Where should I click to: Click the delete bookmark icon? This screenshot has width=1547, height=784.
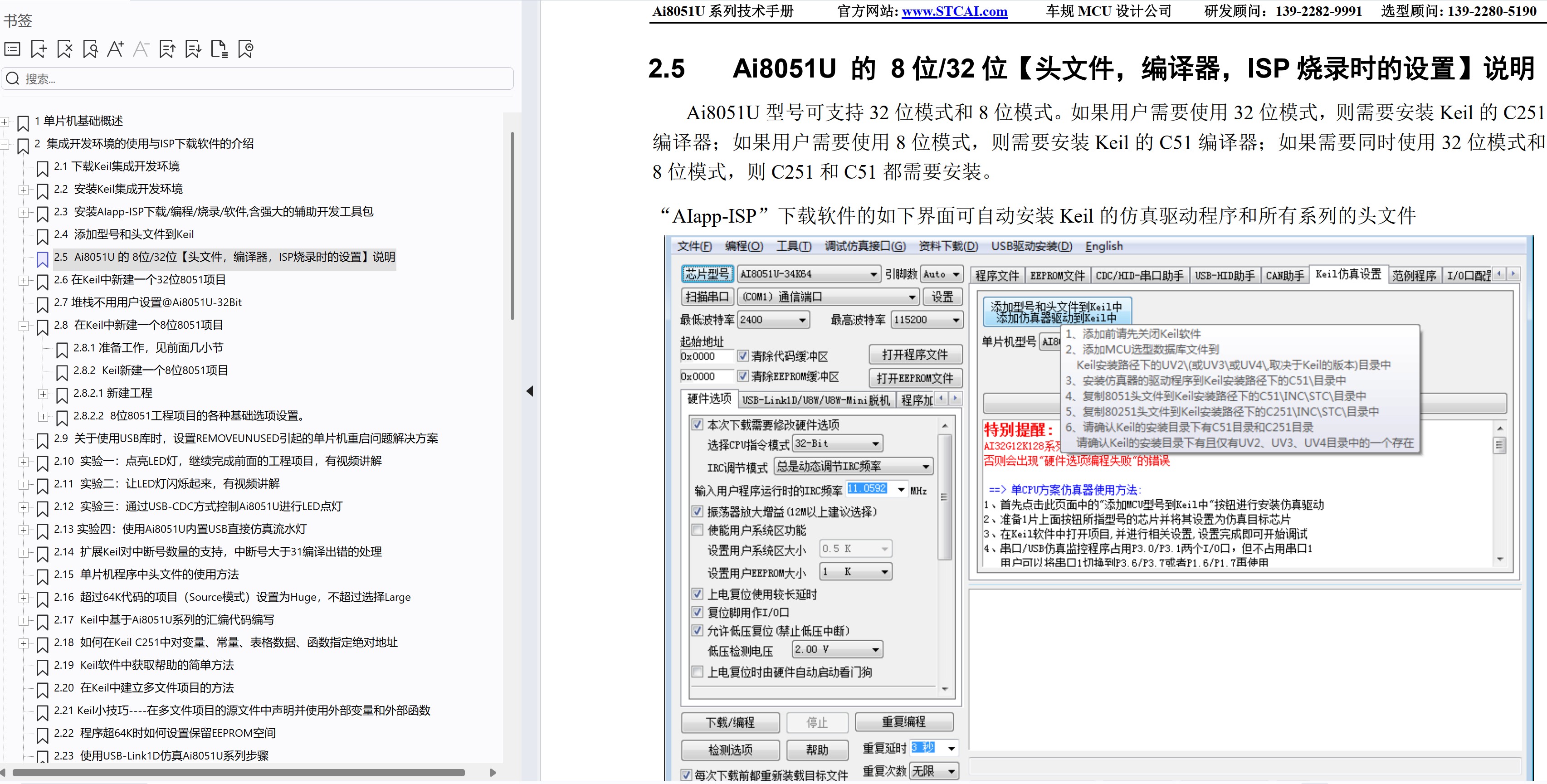[x=64, y=49]
